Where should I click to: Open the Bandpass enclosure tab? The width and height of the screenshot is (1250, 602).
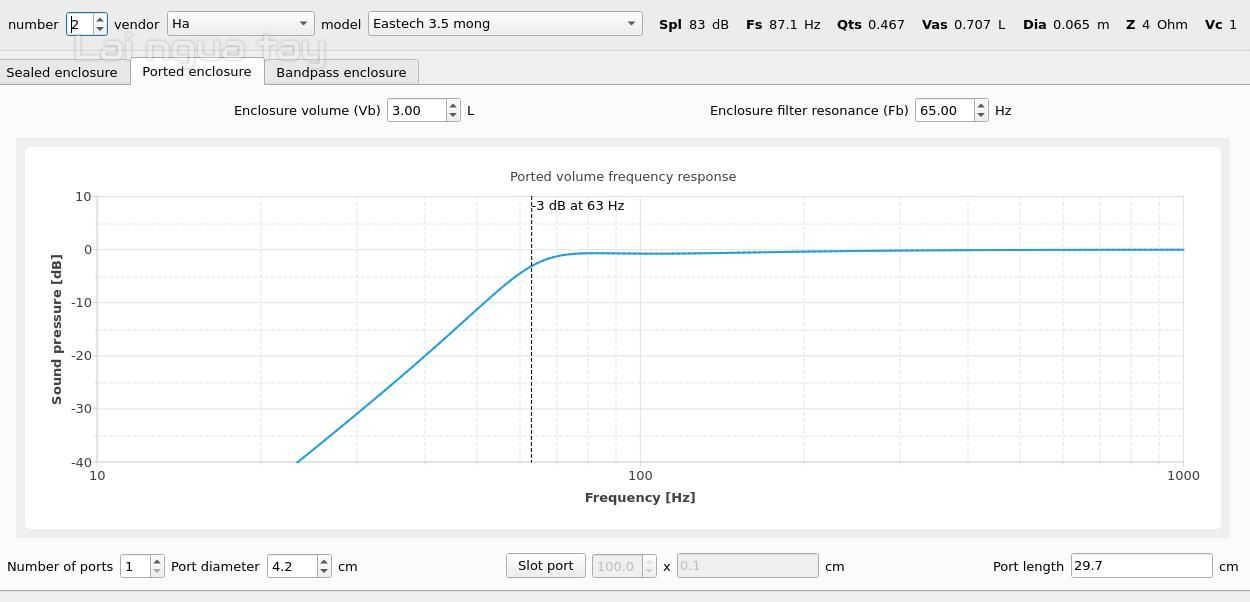coord(341,72)
